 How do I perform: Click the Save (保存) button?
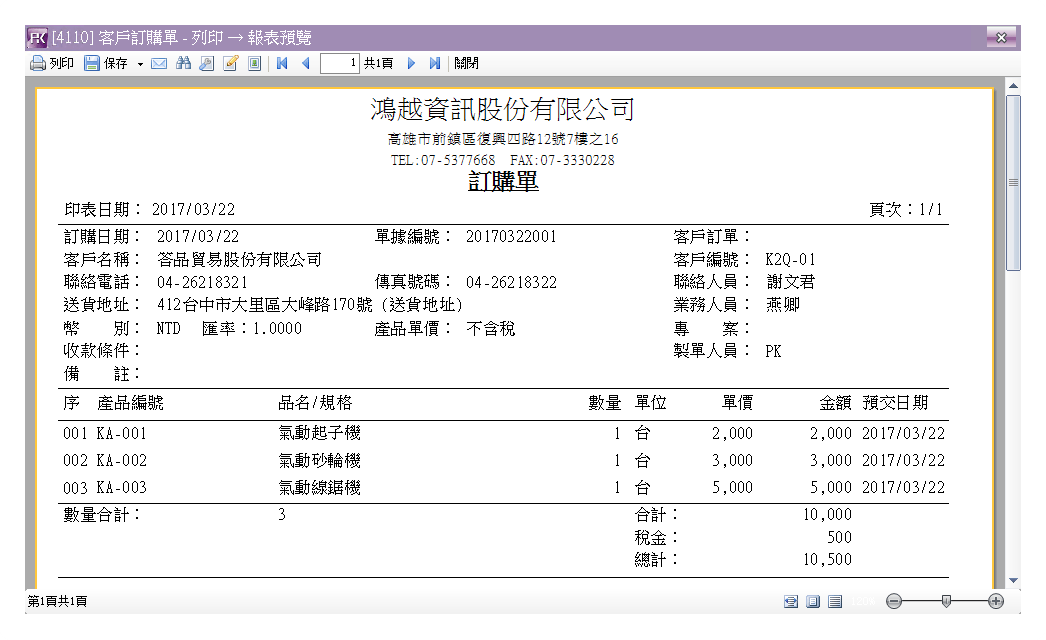click(x=106, y=63)
